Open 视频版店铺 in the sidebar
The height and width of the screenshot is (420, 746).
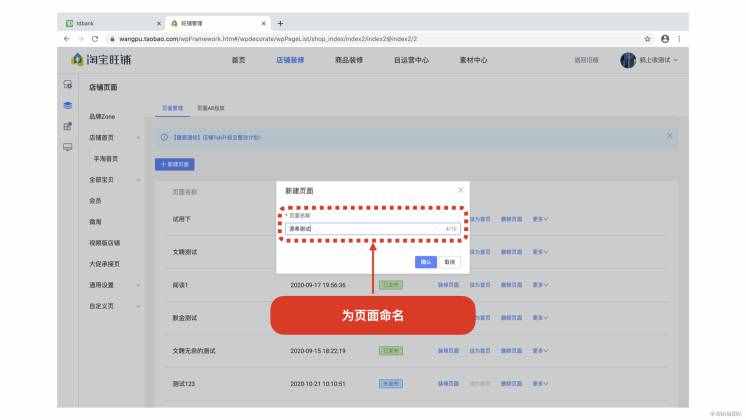point(105,243)
